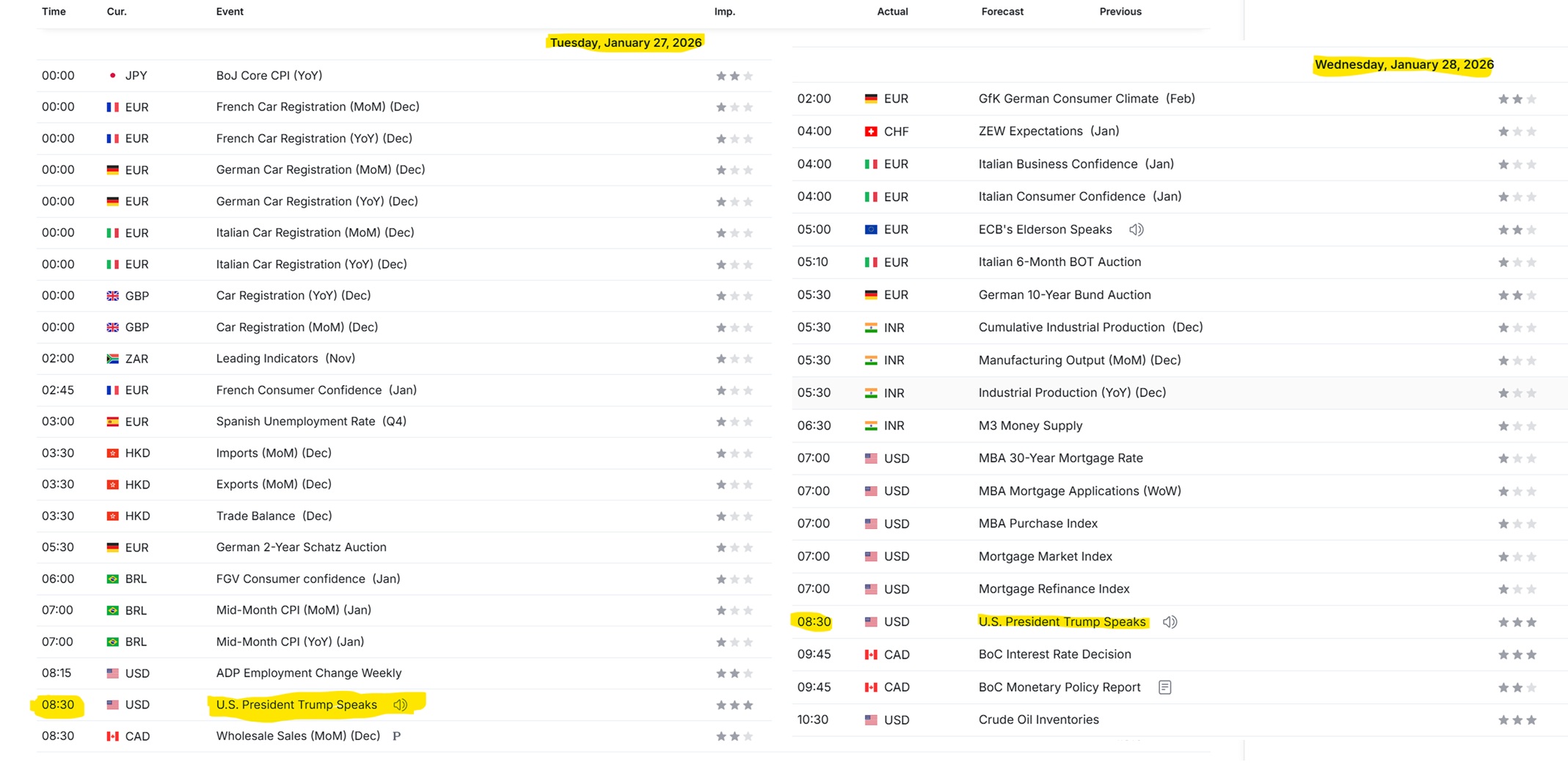
Task: Click the Brazil flag in the FGV Consumer confidence row
Action: coord(112,579)
